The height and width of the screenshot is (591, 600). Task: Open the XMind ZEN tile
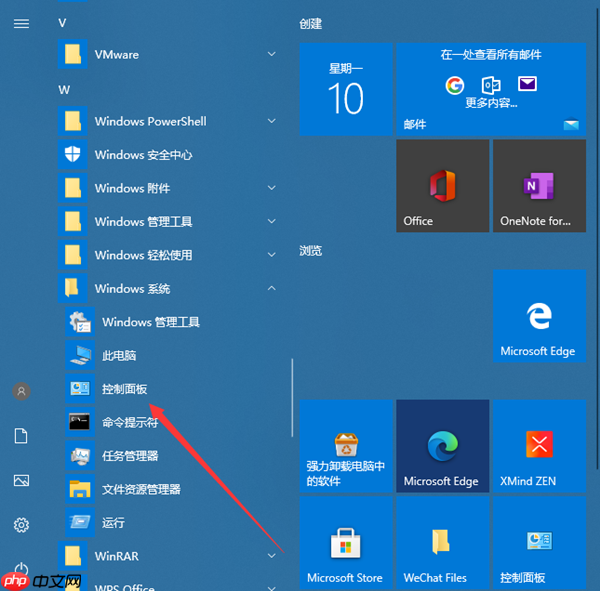pos(540,446)
